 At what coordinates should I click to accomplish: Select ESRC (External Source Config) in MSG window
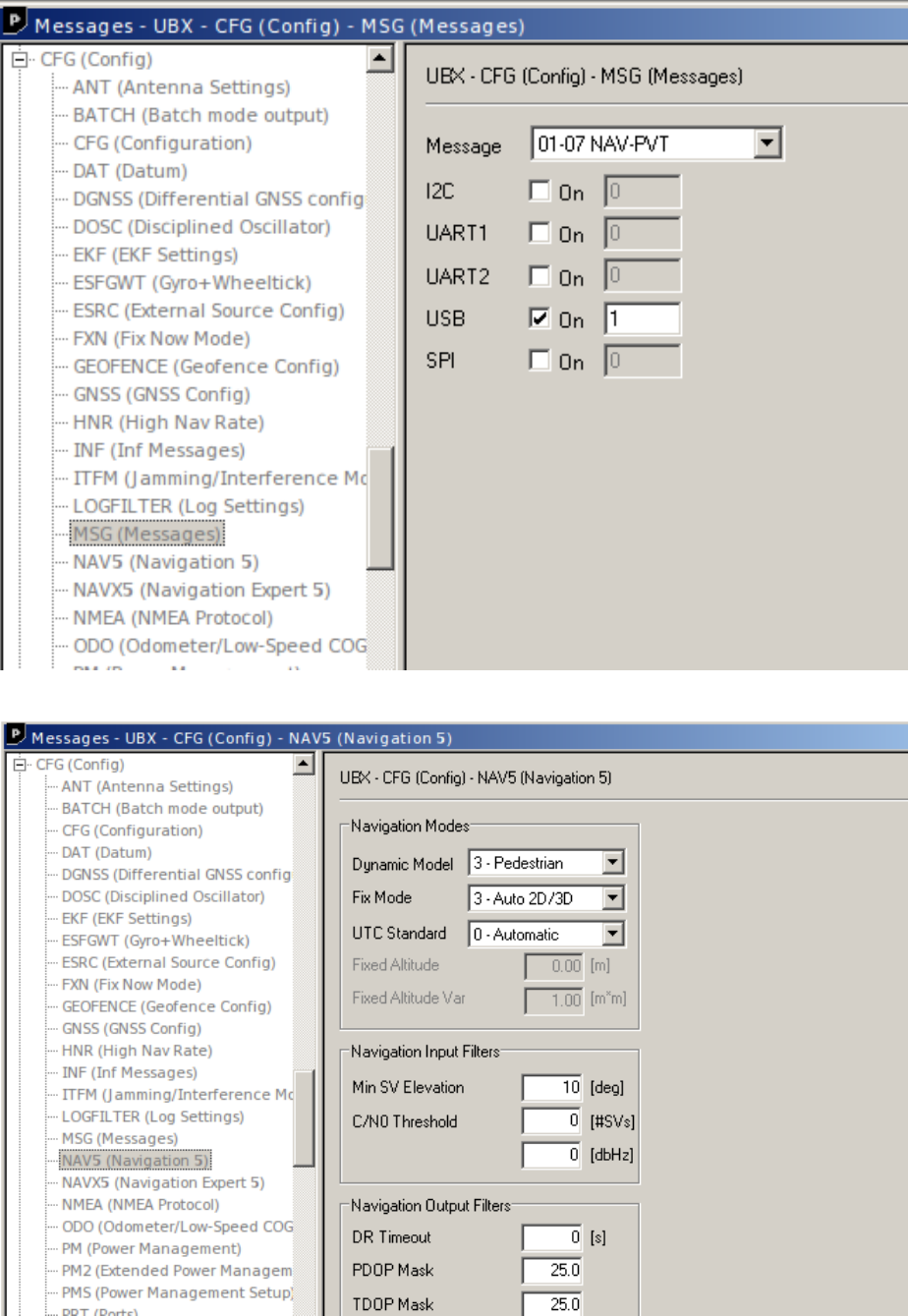click(207, 313)
